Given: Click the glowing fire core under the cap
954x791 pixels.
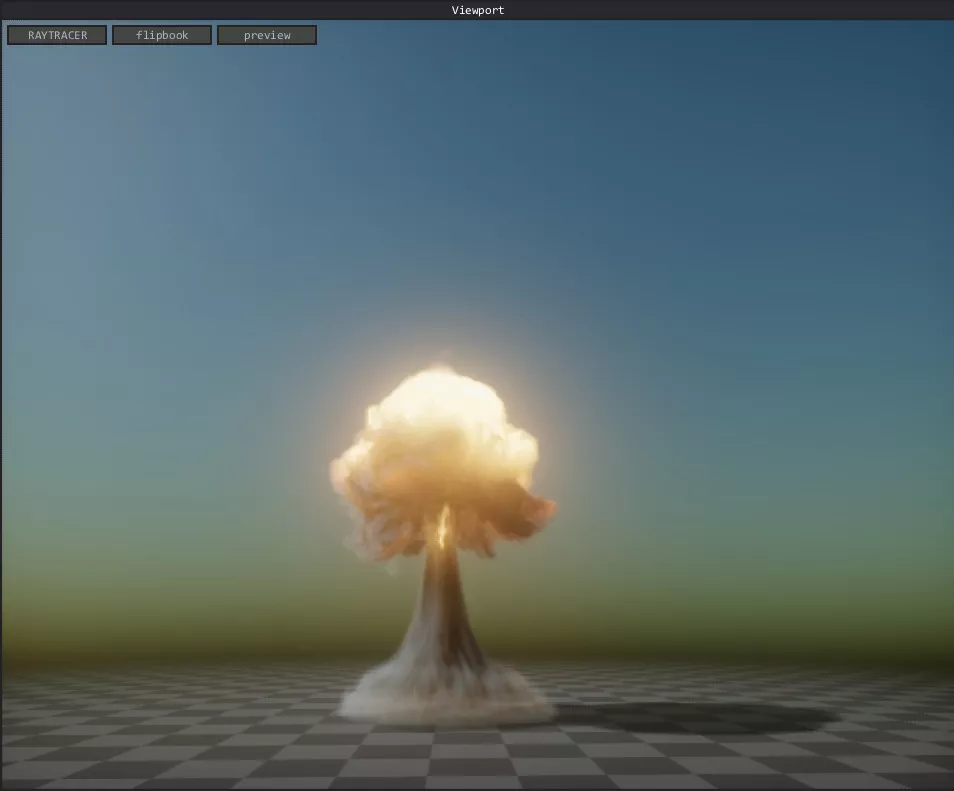Looking at the screenshot, I should pos(442,527).
